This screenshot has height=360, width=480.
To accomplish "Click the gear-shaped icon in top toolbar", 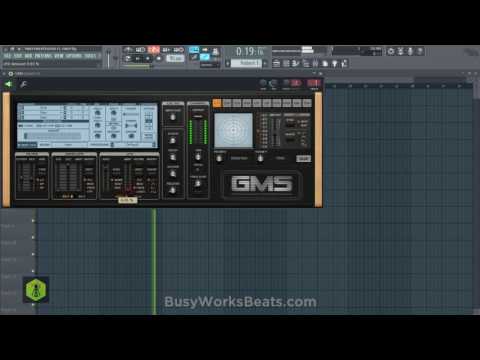I will point(391,51).
